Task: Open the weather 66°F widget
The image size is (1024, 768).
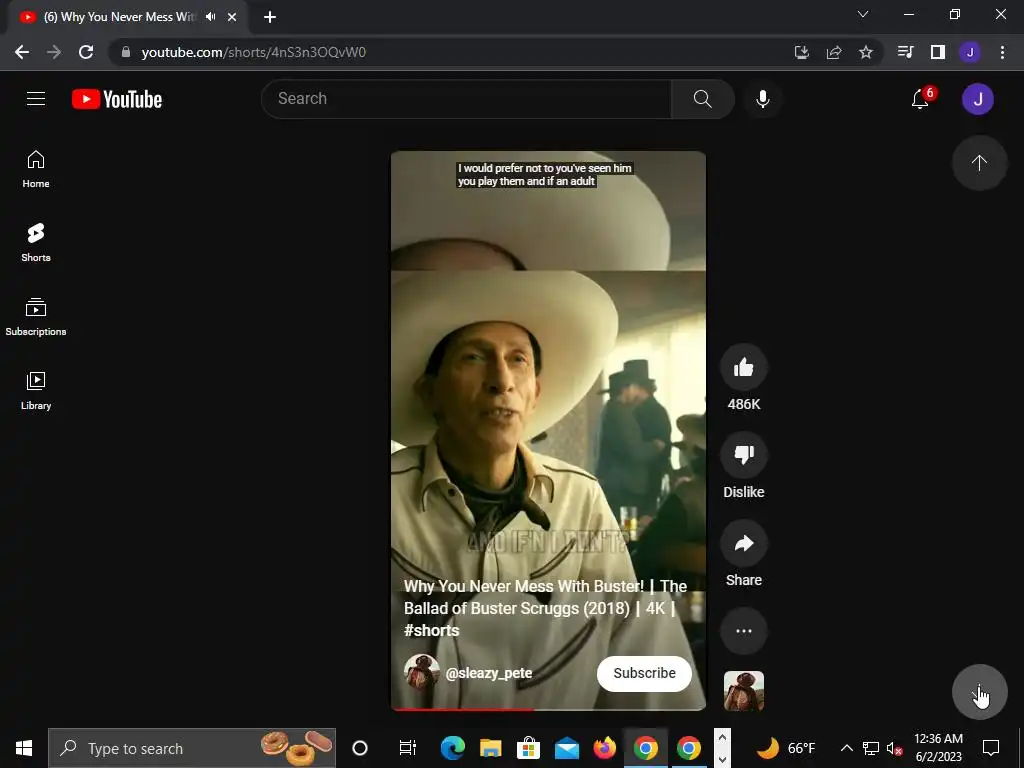Action: [786, 748]
